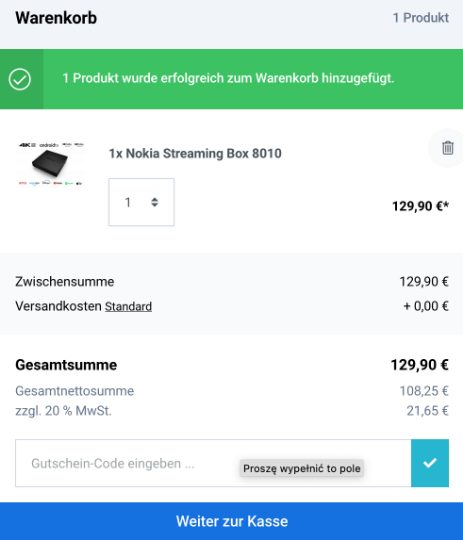Open the Nokia Streaming Box 8010 product link
Viewport: 463px width, 540px height.
click(x=195, y=154)
